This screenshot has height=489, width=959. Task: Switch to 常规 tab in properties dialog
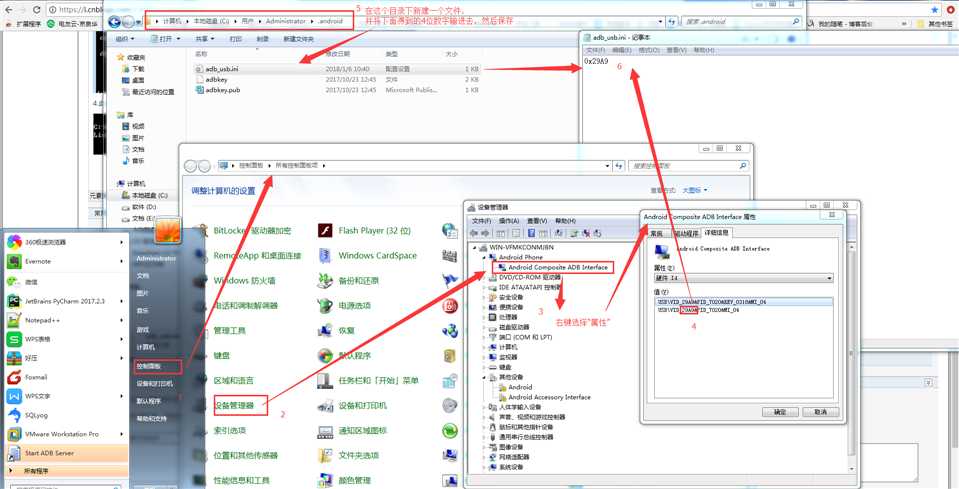(x=657, y=233)
